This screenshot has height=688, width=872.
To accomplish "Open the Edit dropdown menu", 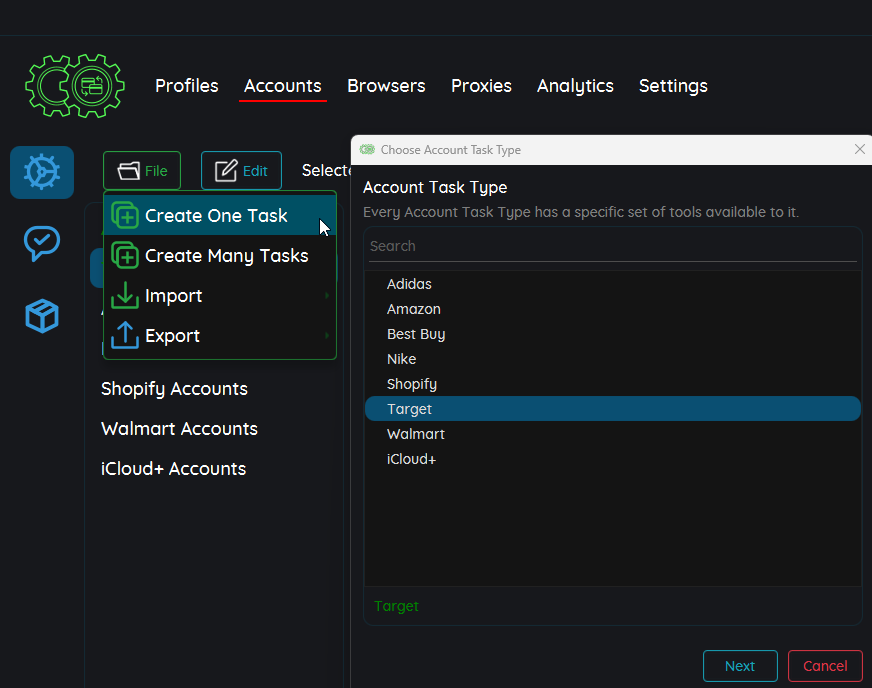I will 241,171.
